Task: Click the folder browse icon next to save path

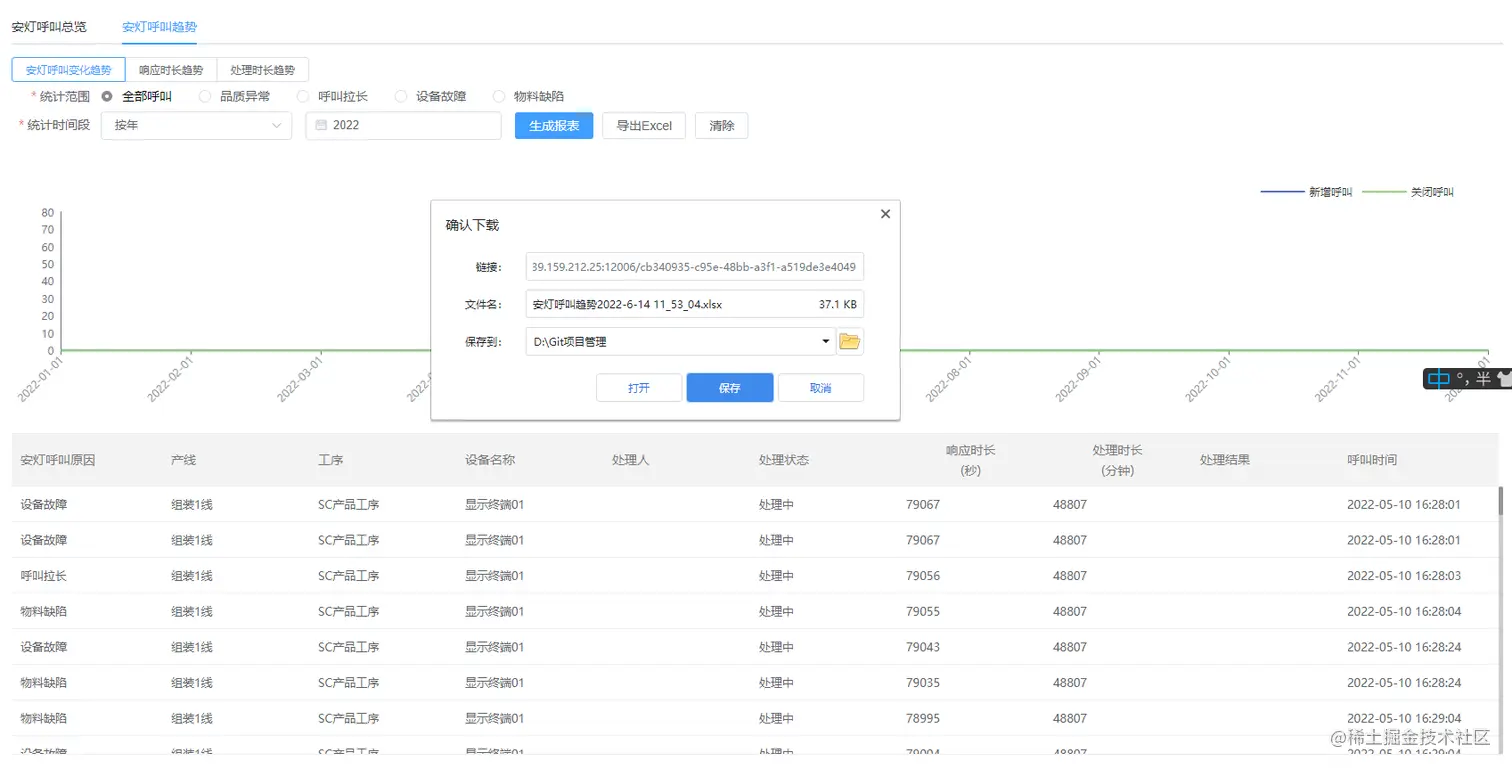Action: click(849, 341)
